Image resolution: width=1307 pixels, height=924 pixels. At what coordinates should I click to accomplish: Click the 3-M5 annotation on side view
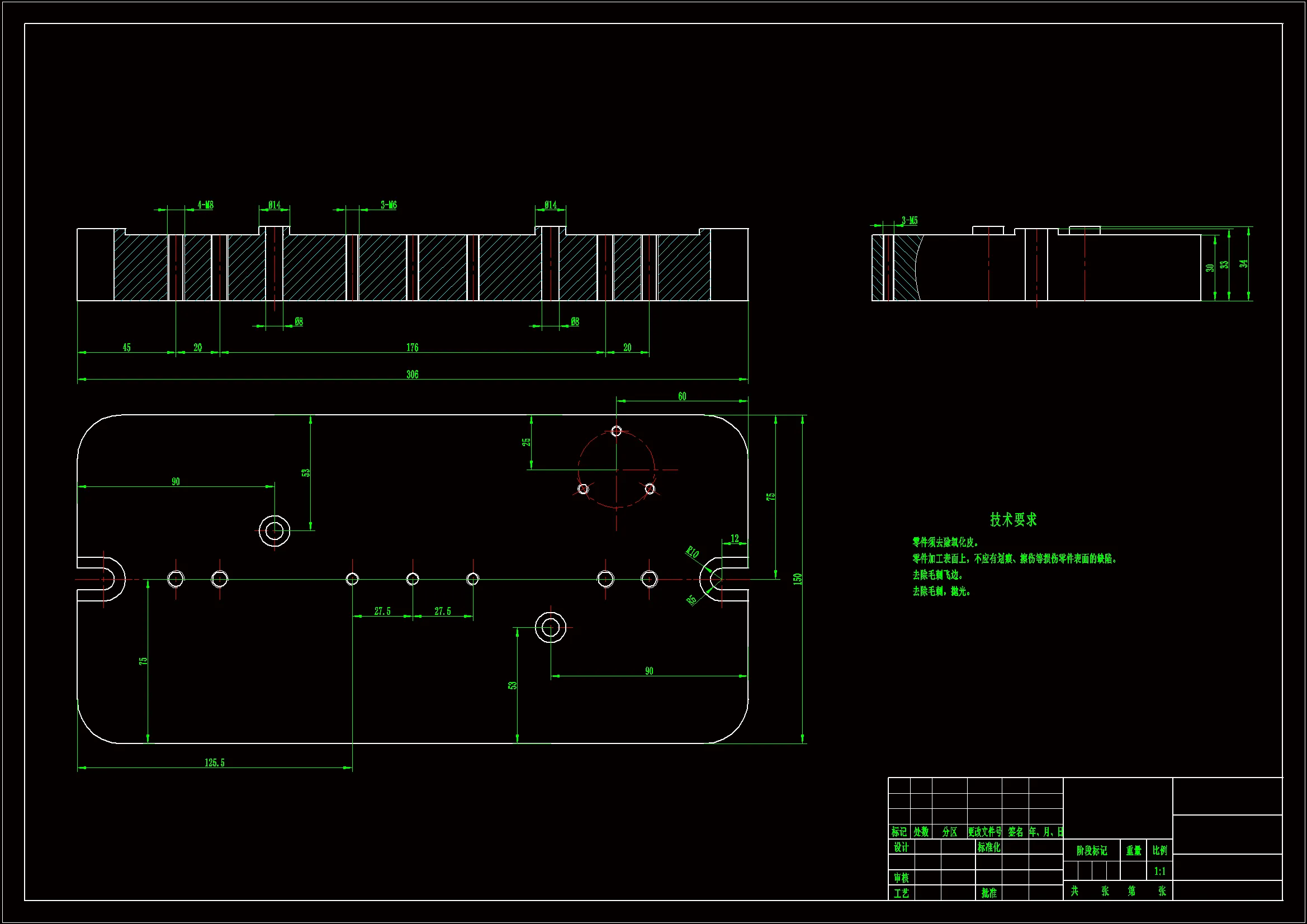click(x=909, y=220)
